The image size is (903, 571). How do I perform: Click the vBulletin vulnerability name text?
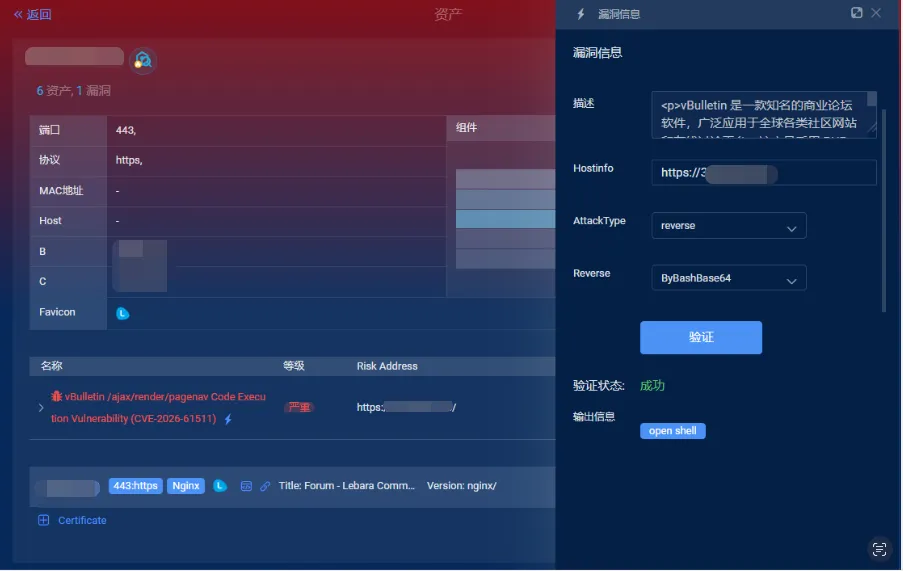tap(158, 408)
